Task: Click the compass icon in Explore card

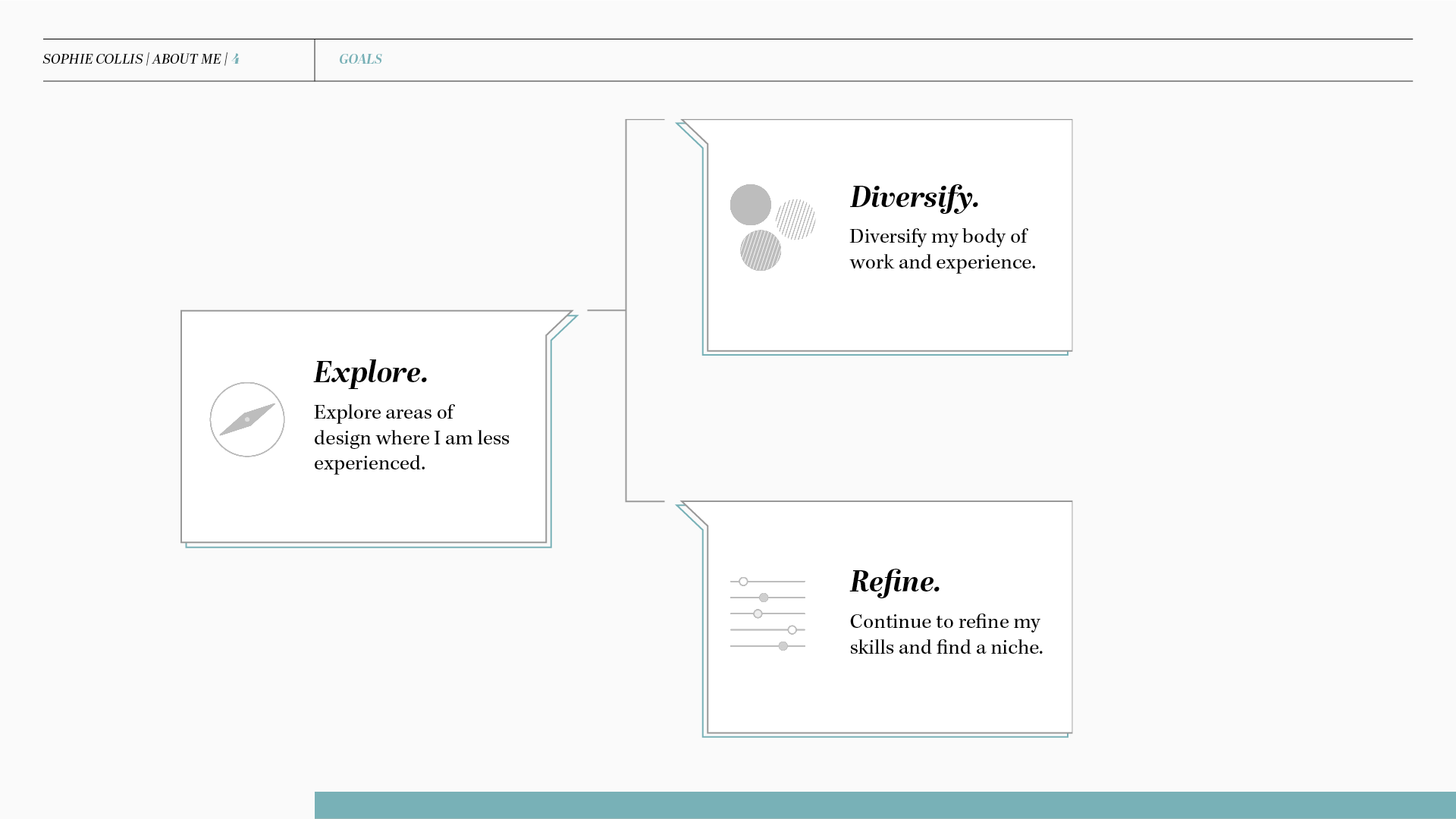Action: (x=247, y=419)
